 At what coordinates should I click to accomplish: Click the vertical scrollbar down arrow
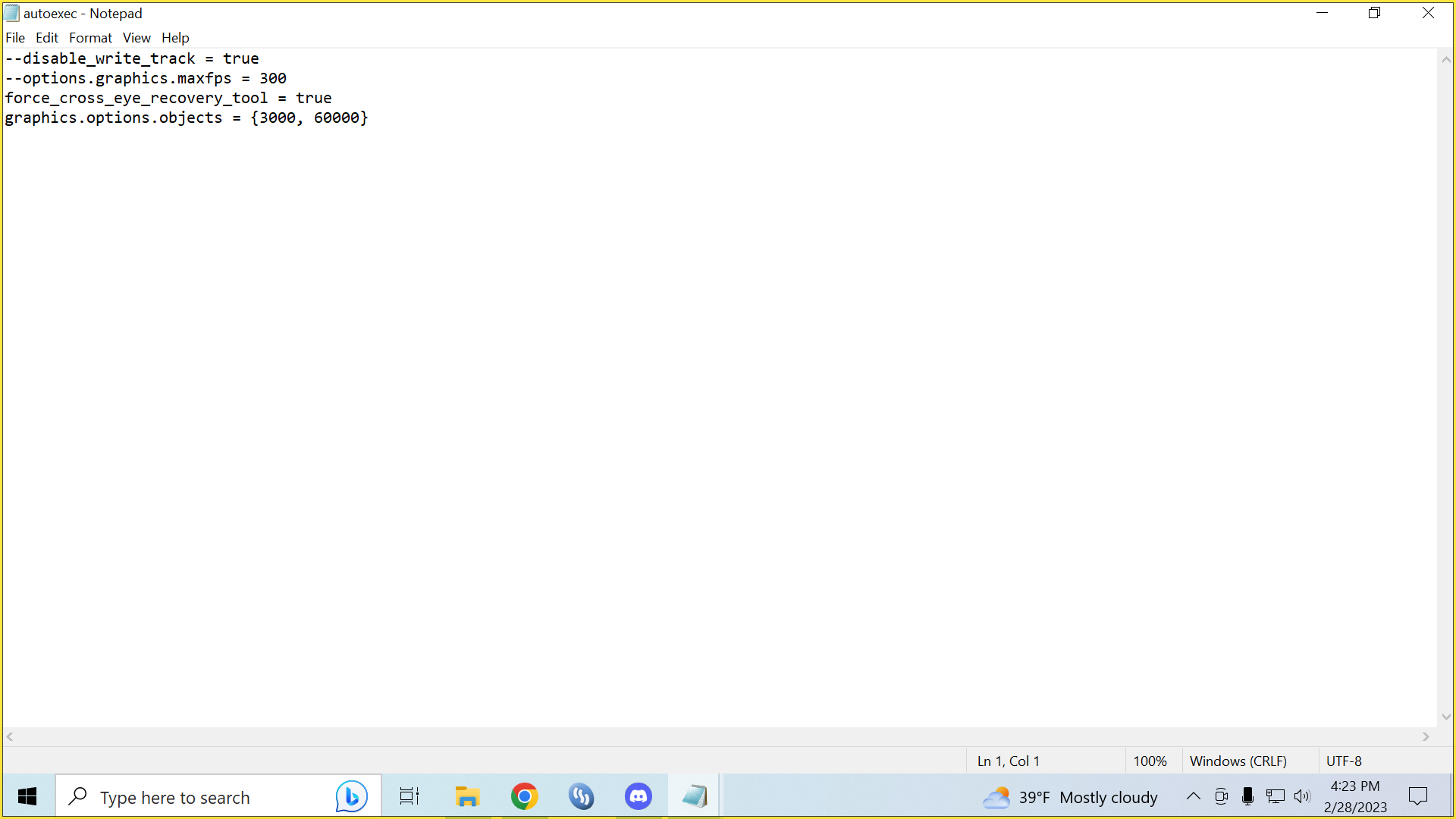coord(1446,717)
